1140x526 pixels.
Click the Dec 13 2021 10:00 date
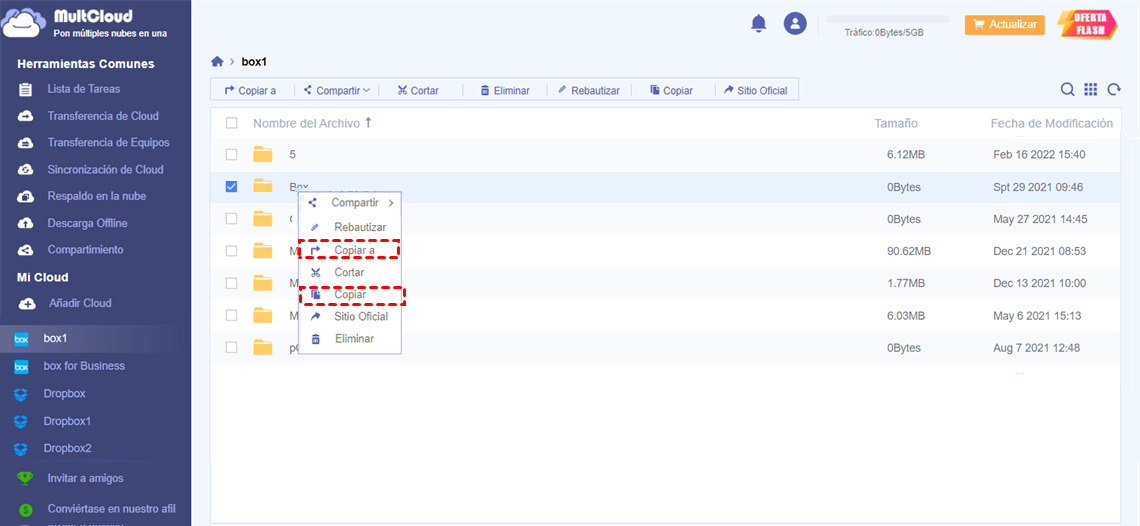(1039, 283)
